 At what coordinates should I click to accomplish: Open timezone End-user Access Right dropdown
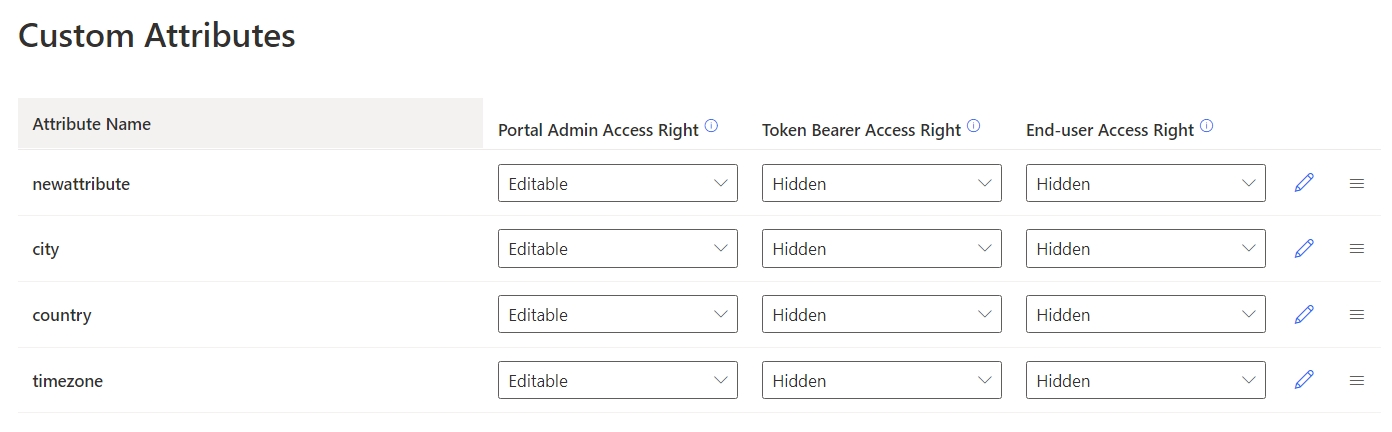coord(1145,381)
